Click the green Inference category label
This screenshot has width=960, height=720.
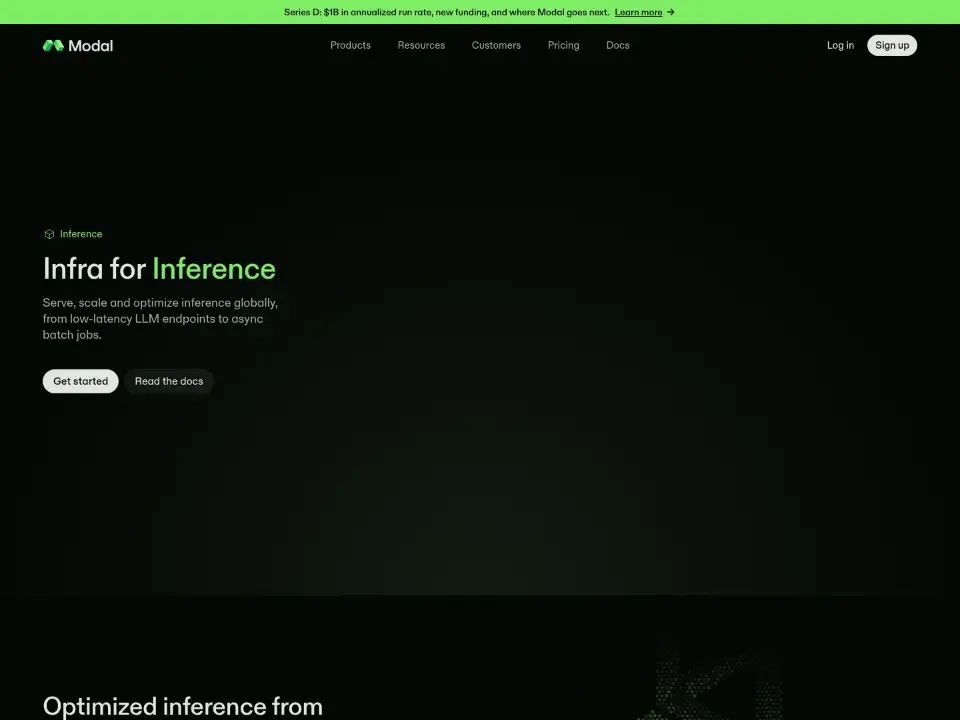click(81, 234)
